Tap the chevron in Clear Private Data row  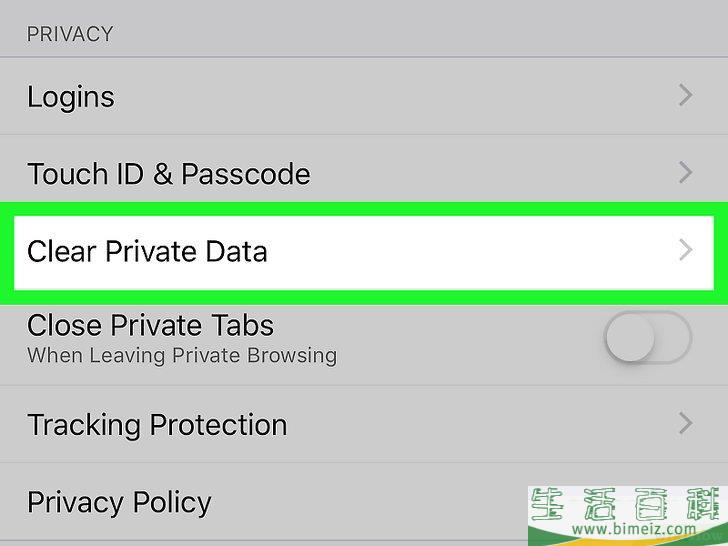686,250
